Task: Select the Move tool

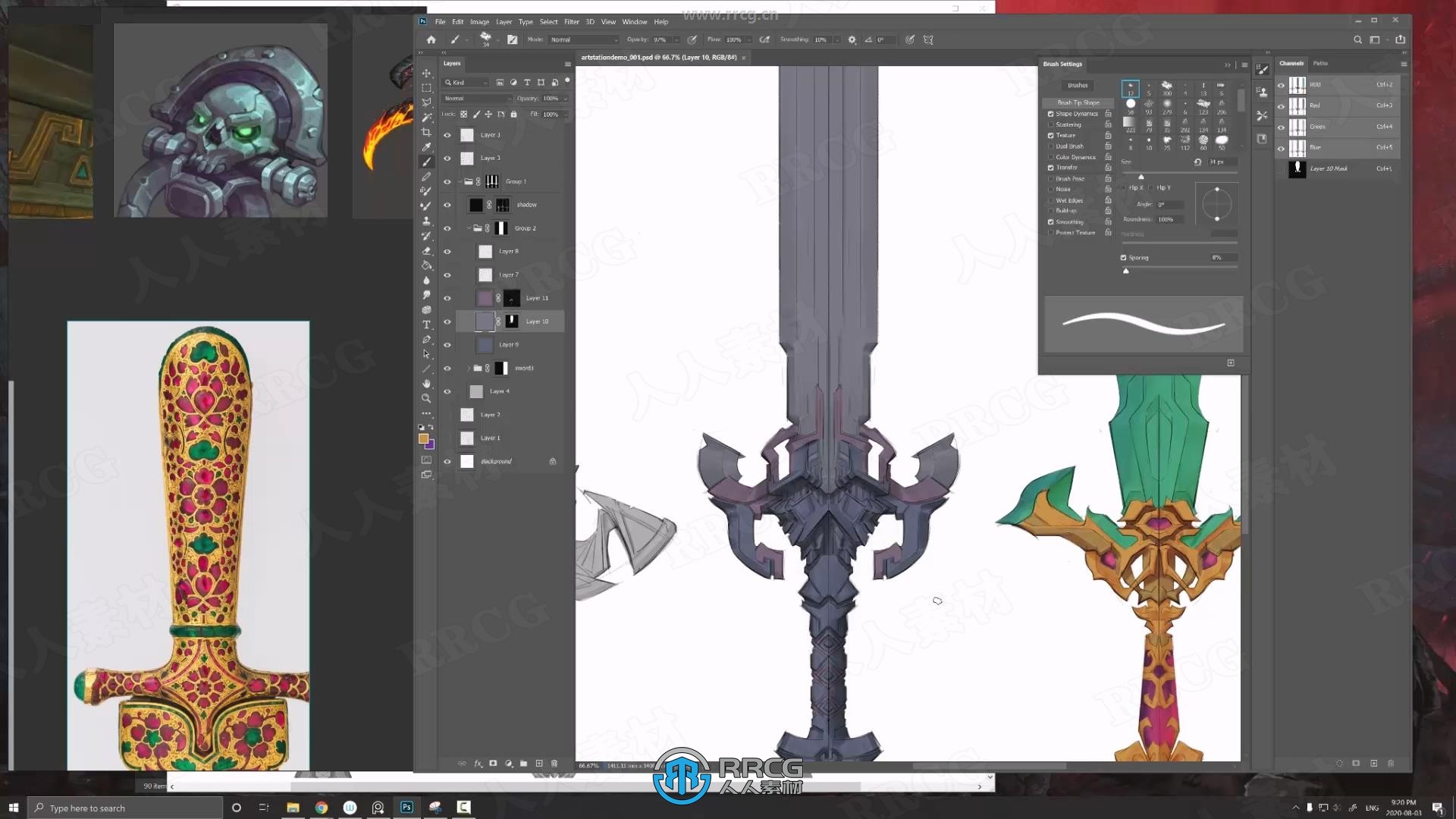Action: pos(426,74)
